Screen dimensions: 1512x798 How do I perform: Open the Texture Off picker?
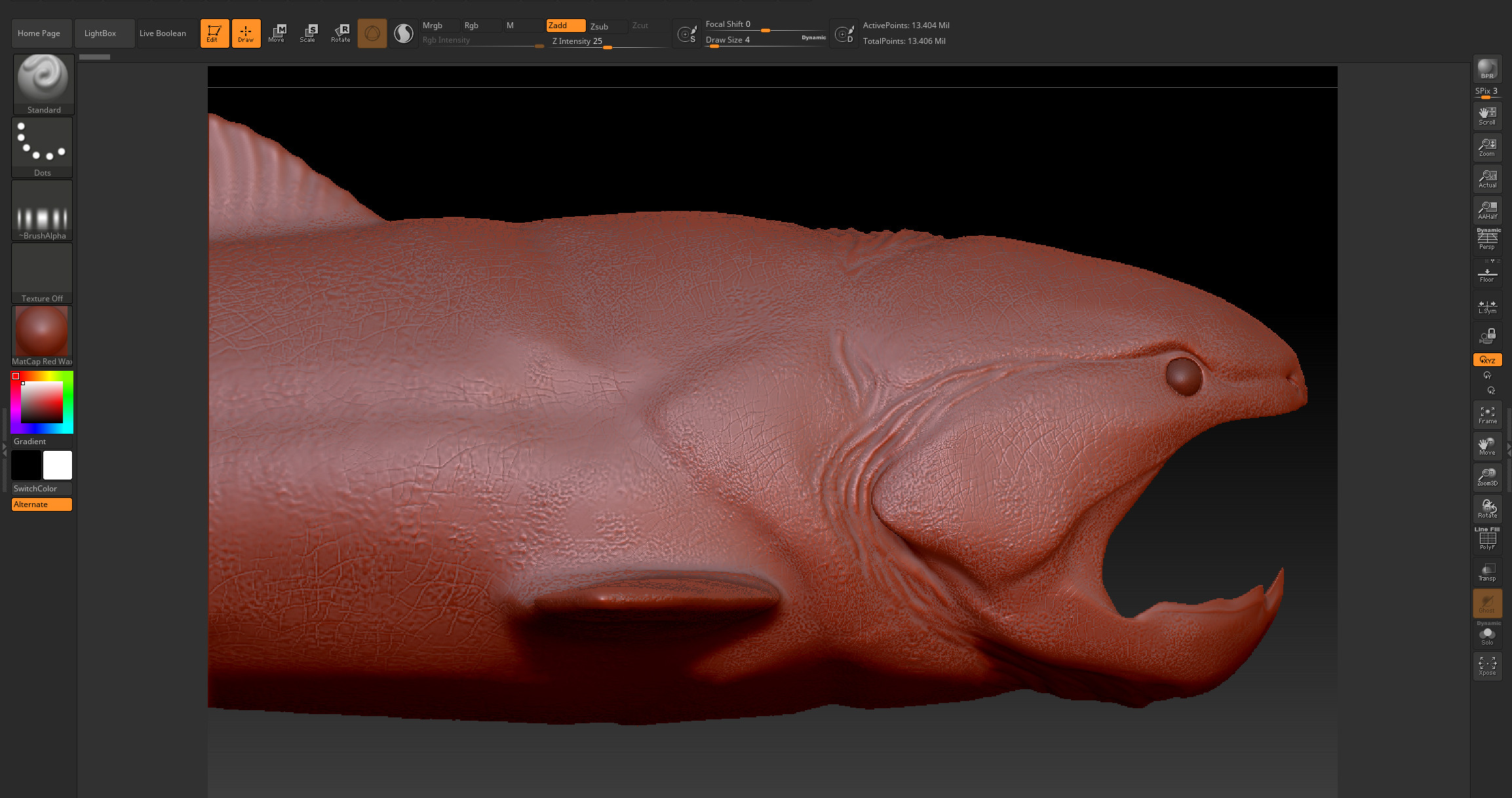point(42,273)
